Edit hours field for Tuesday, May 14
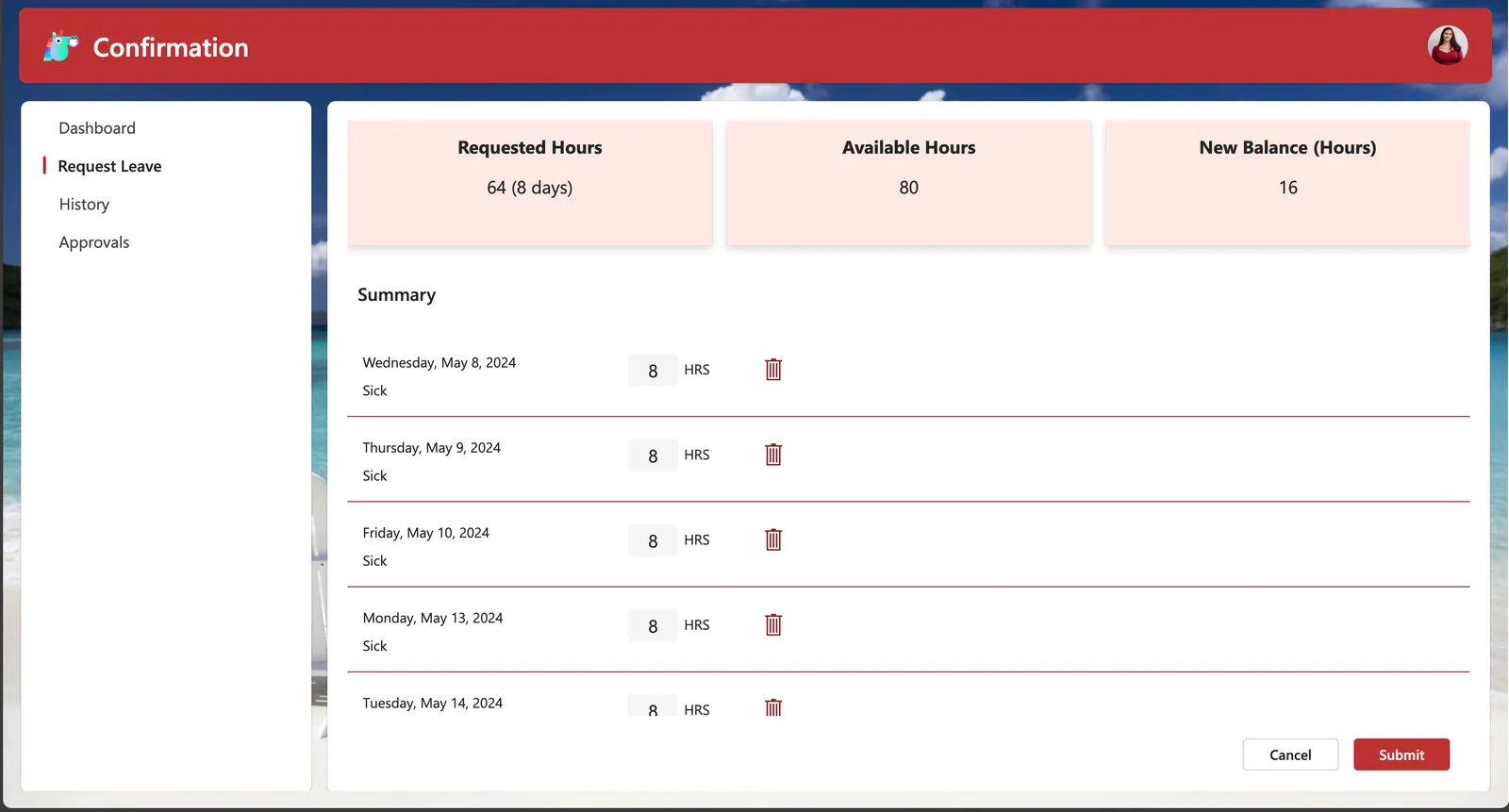 point(653,706)
